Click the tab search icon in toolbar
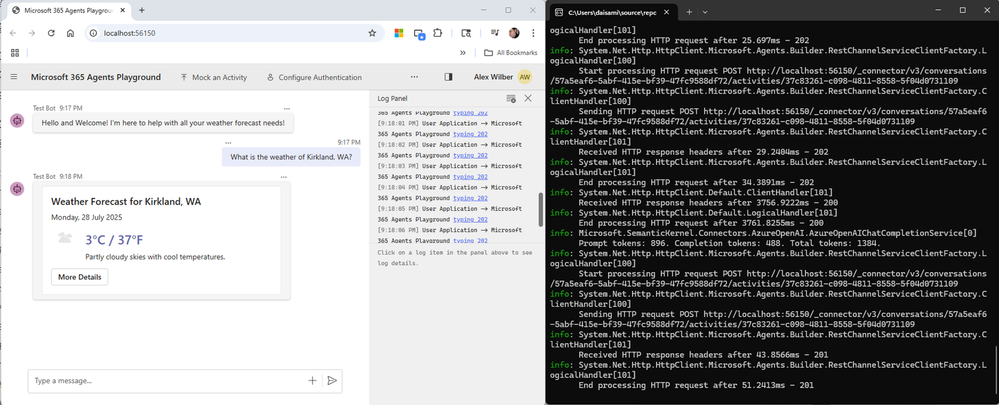 pos(466,33)
